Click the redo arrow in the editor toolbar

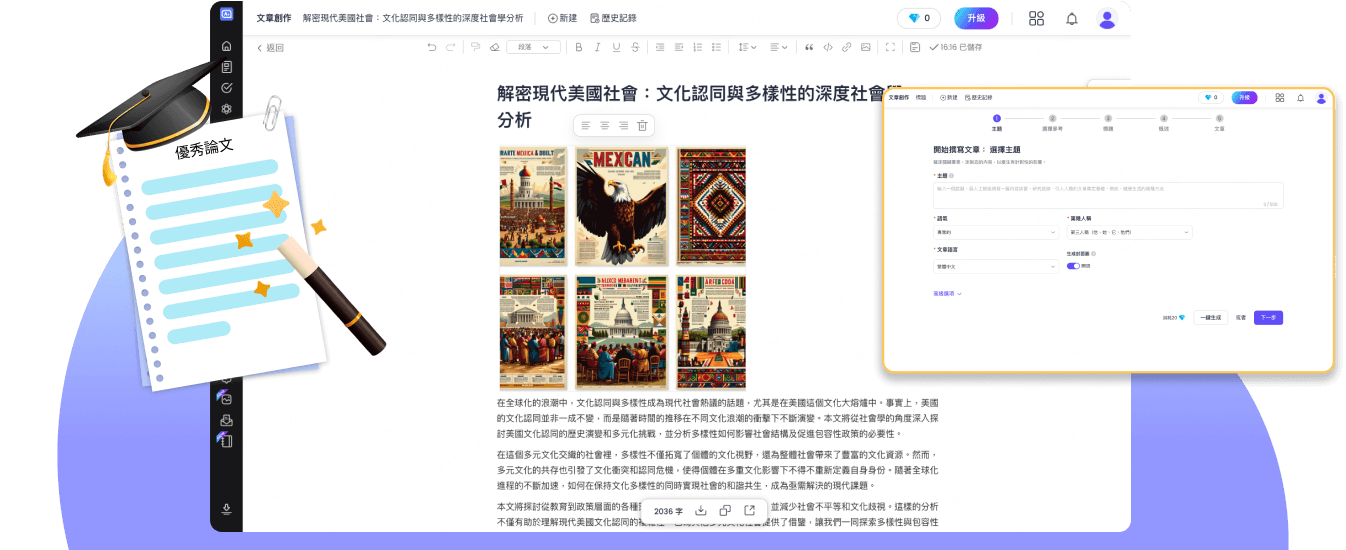pyautogui.click(x=451, y=47)
